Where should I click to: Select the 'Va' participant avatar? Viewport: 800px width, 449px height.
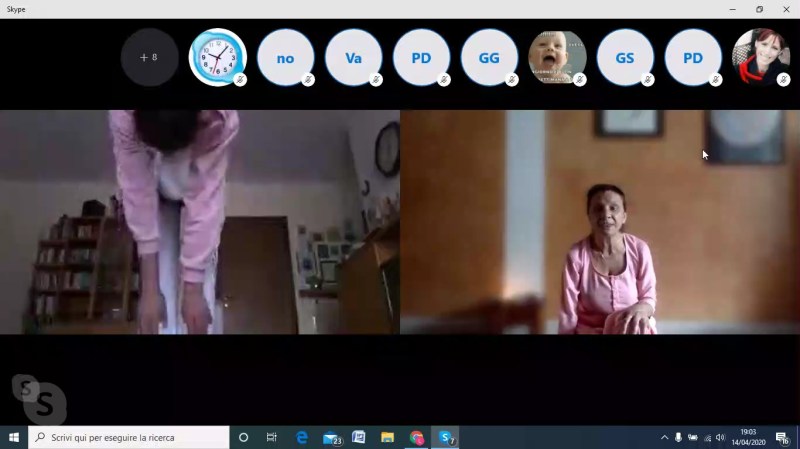pos(353,58)
